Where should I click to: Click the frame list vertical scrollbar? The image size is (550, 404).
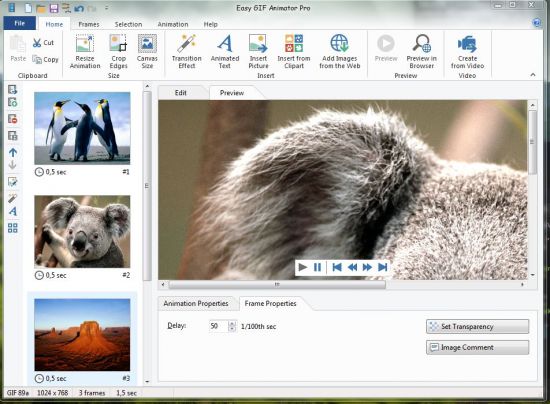tap(147, 186)
